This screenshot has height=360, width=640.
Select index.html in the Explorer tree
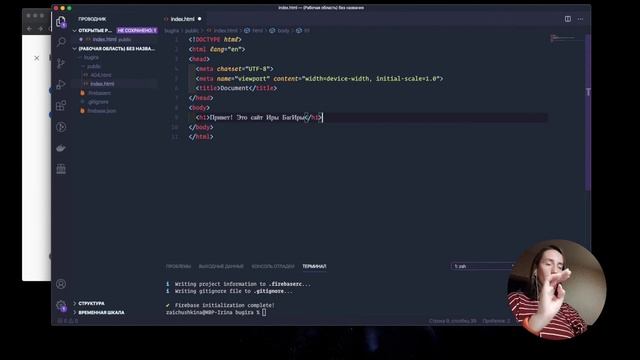tap(102, 84)
